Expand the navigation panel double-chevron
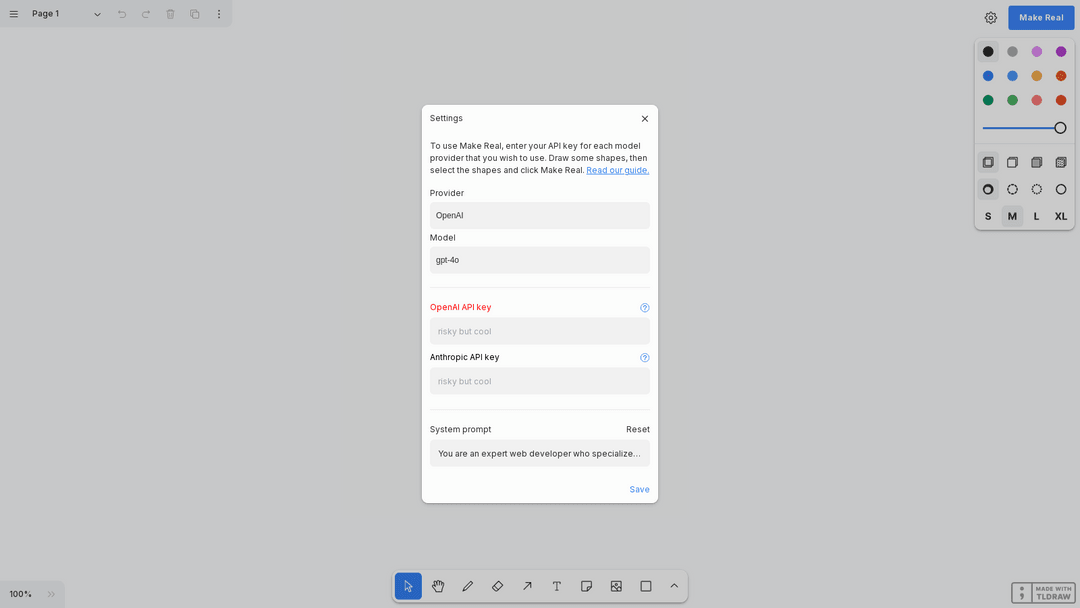1080x608 pixels. (51, 594)
